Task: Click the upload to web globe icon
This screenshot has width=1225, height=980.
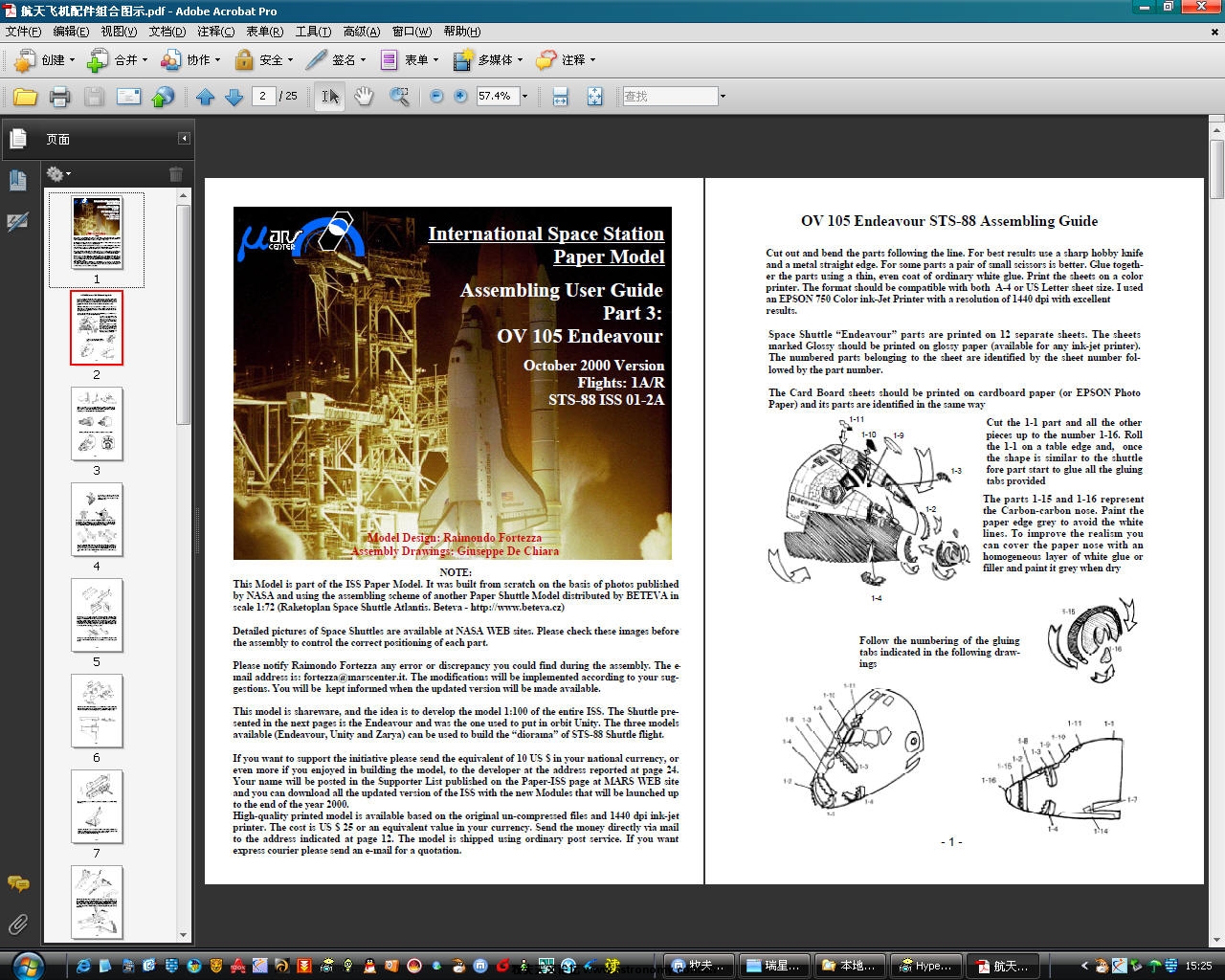Action: click(x=164, y=97)
